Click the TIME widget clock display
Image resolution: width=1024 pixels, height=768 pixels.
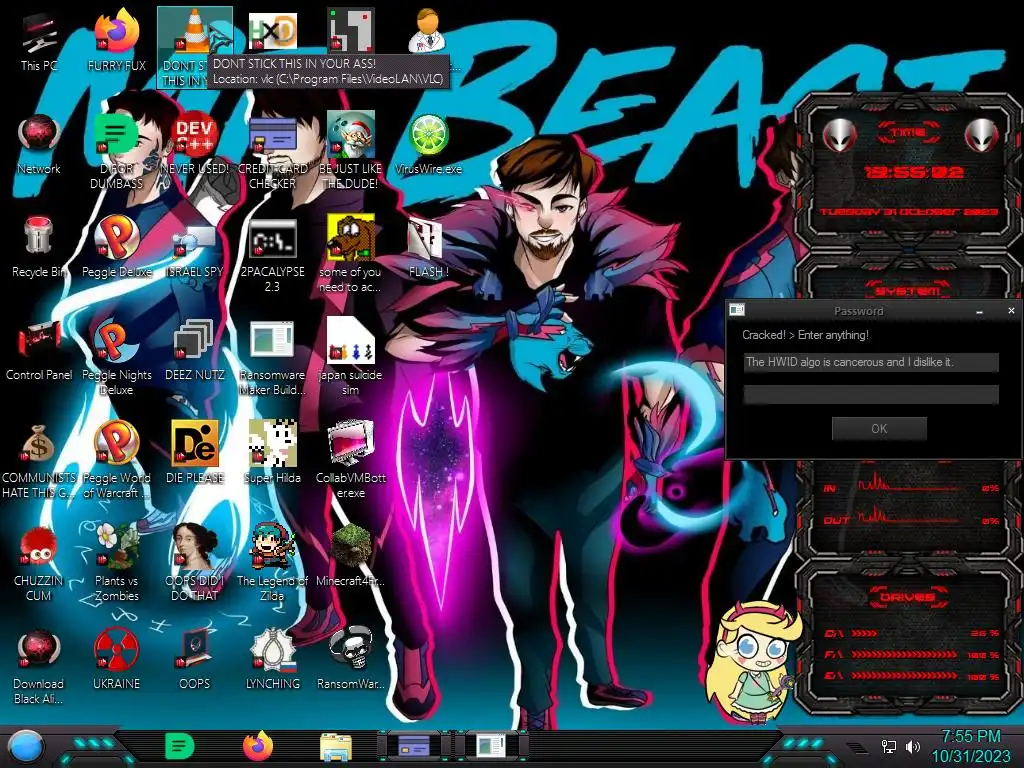[x=914, y=172]
